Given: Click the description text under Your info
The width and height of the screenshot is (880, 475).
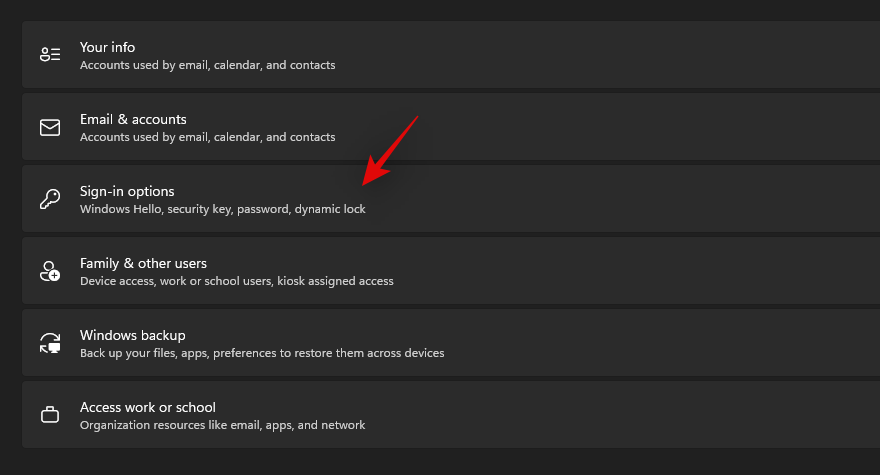Looking at the screenshot, I should click(208, 65).
